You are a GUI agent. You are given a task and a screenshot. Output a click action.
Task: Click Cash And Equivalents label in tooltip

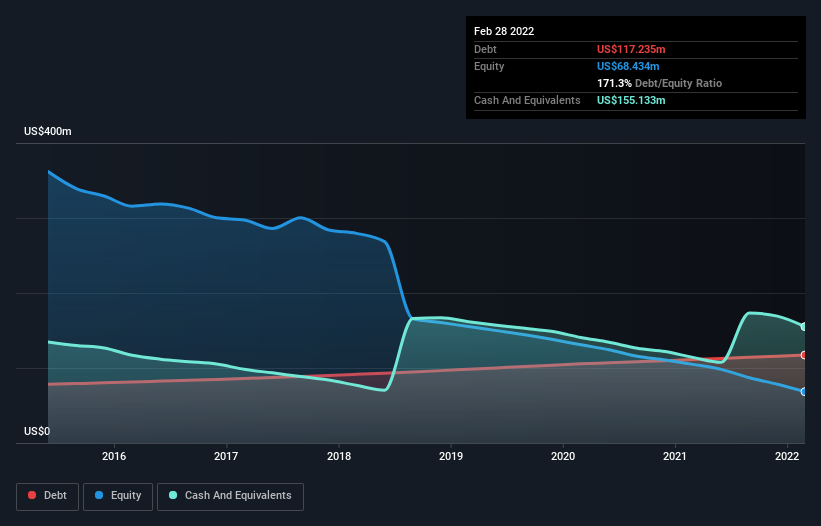click(x=527, y=100)
